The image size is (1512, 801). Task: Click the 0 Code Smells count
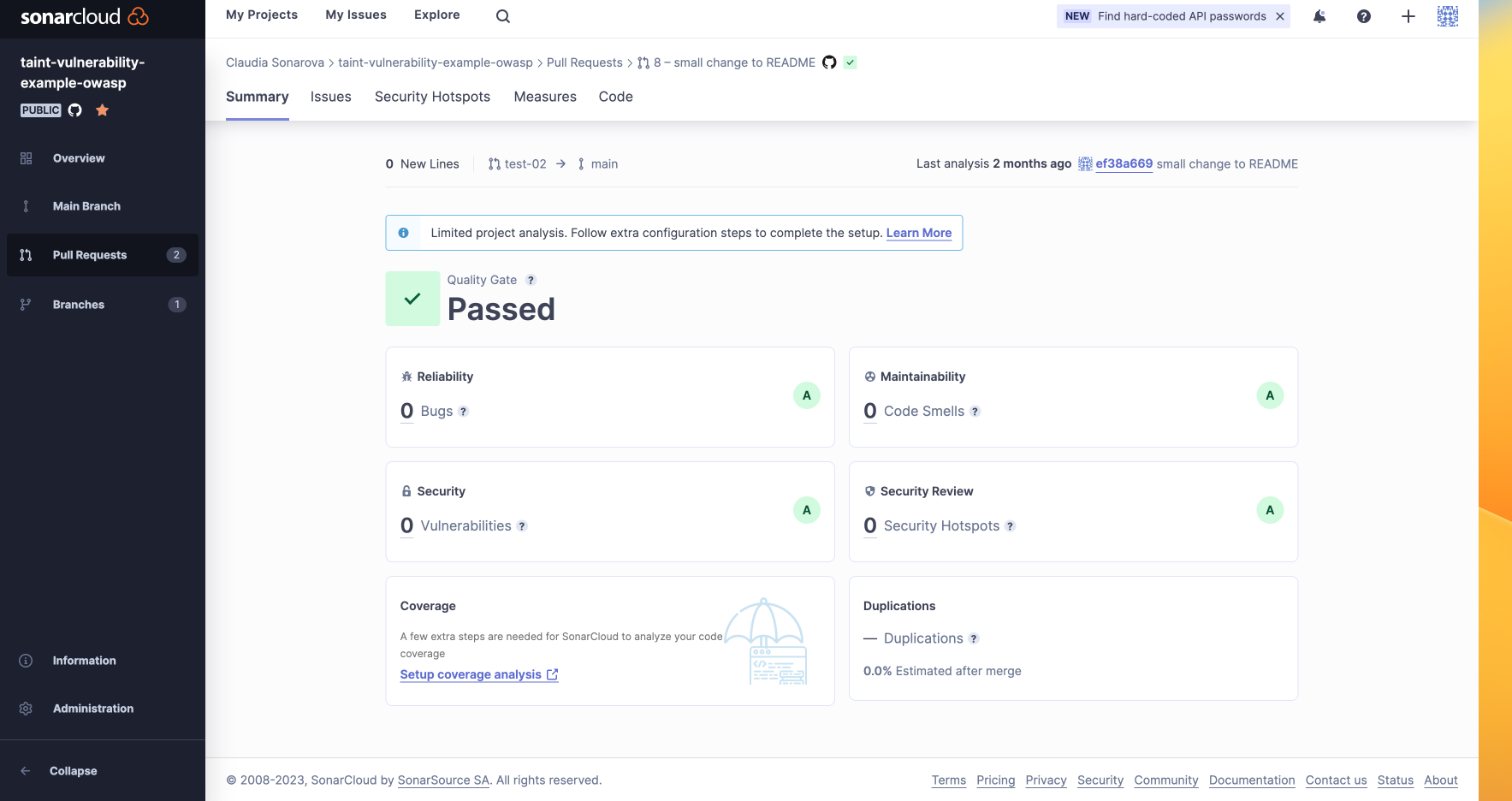870,412
